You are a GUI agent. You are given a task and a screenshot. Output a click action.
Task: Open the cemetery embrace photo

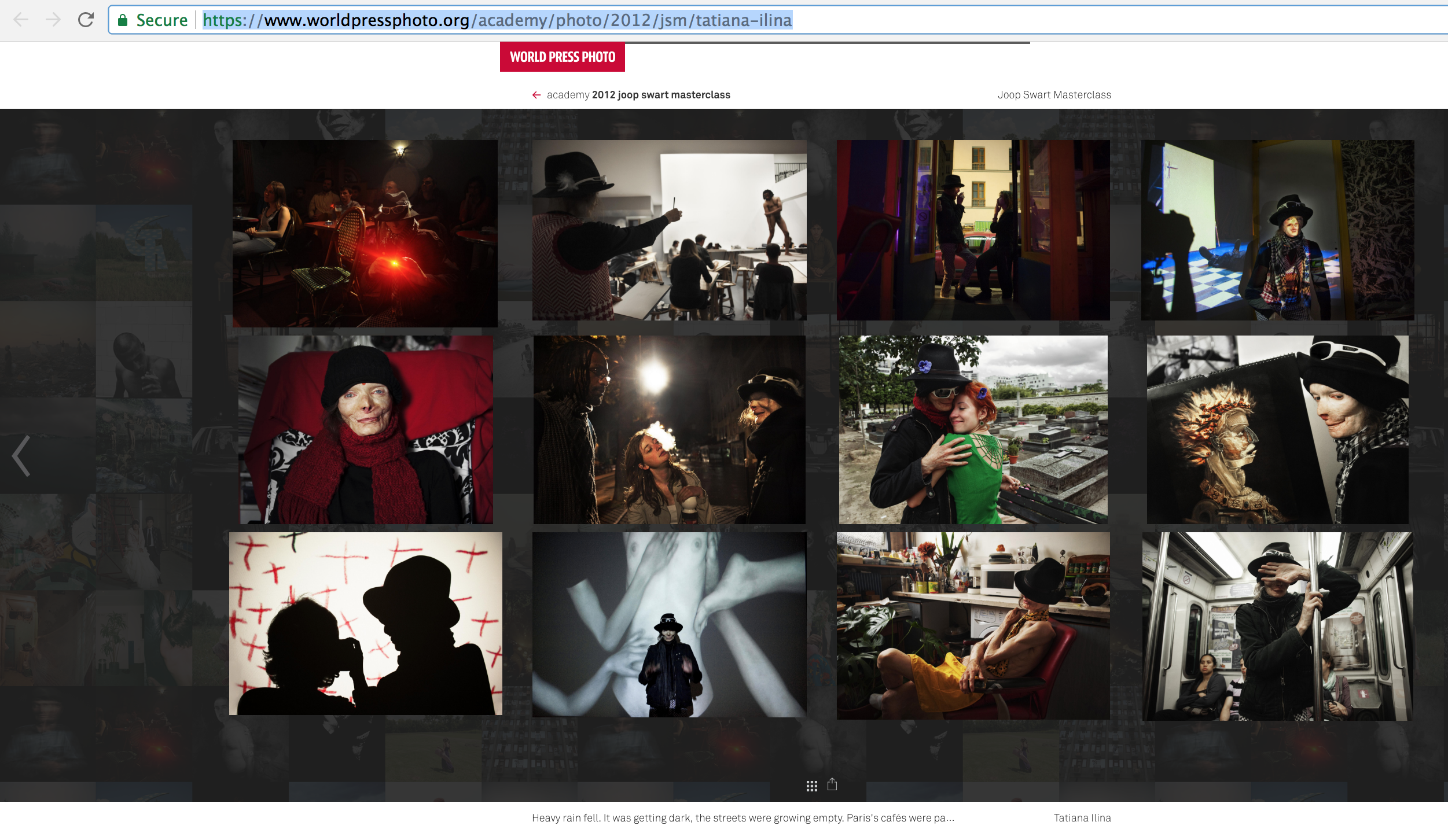[x=973, y=430]
